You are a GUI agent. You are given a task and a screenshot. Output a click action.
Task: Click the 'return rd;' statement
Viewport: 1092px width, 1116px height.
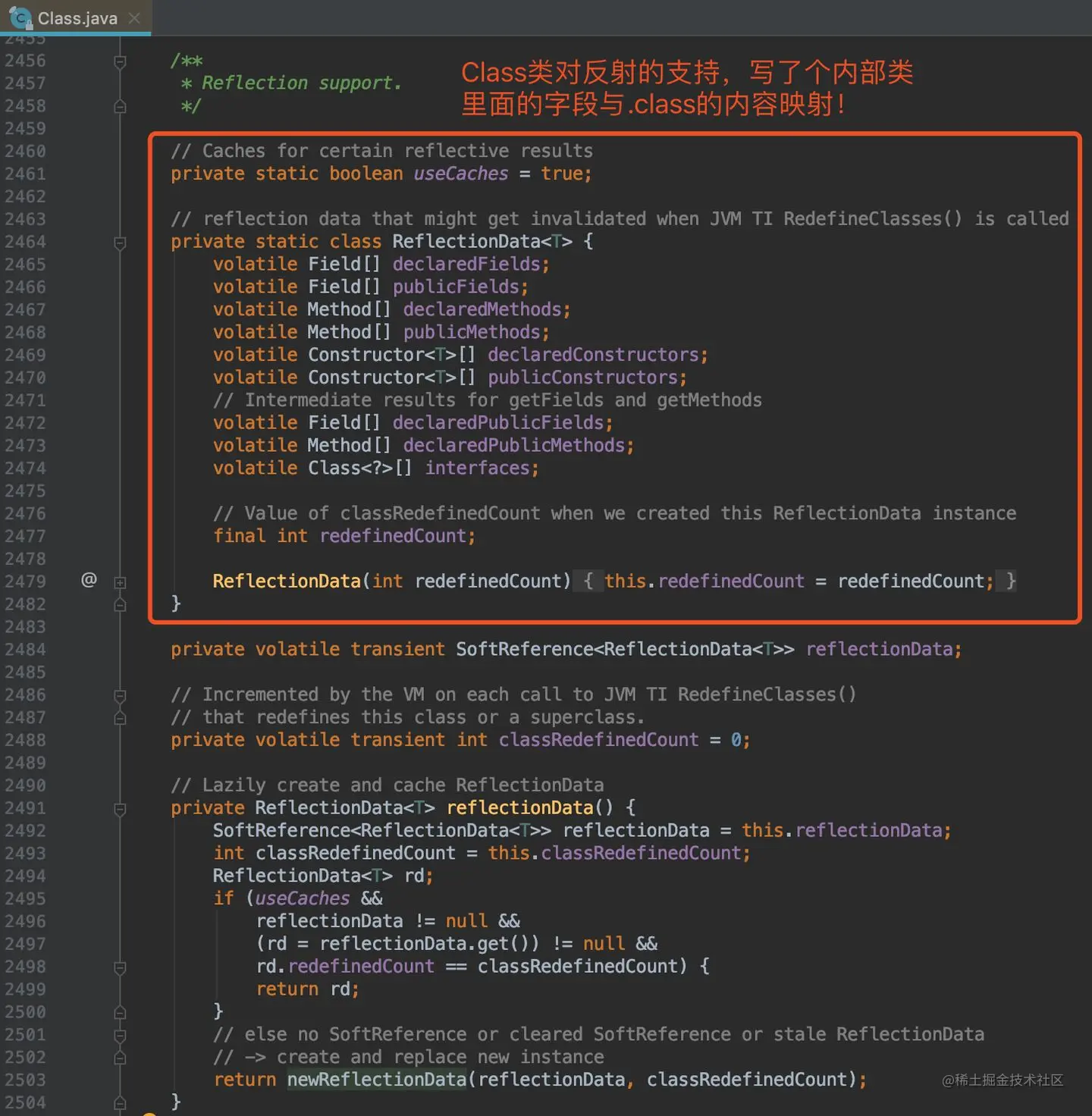(x=308, y=989)
